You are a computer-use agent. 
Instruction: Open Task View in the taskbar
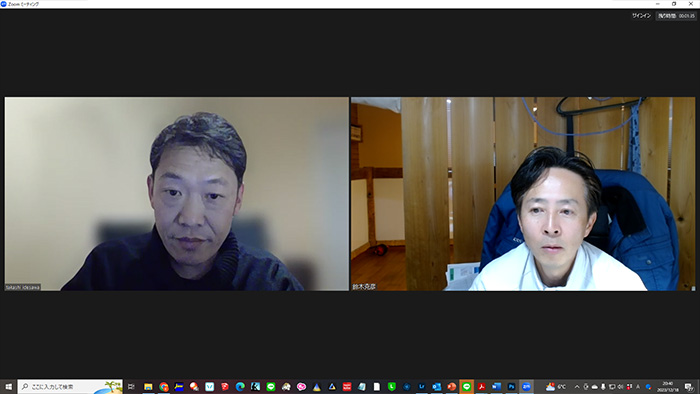131,386
